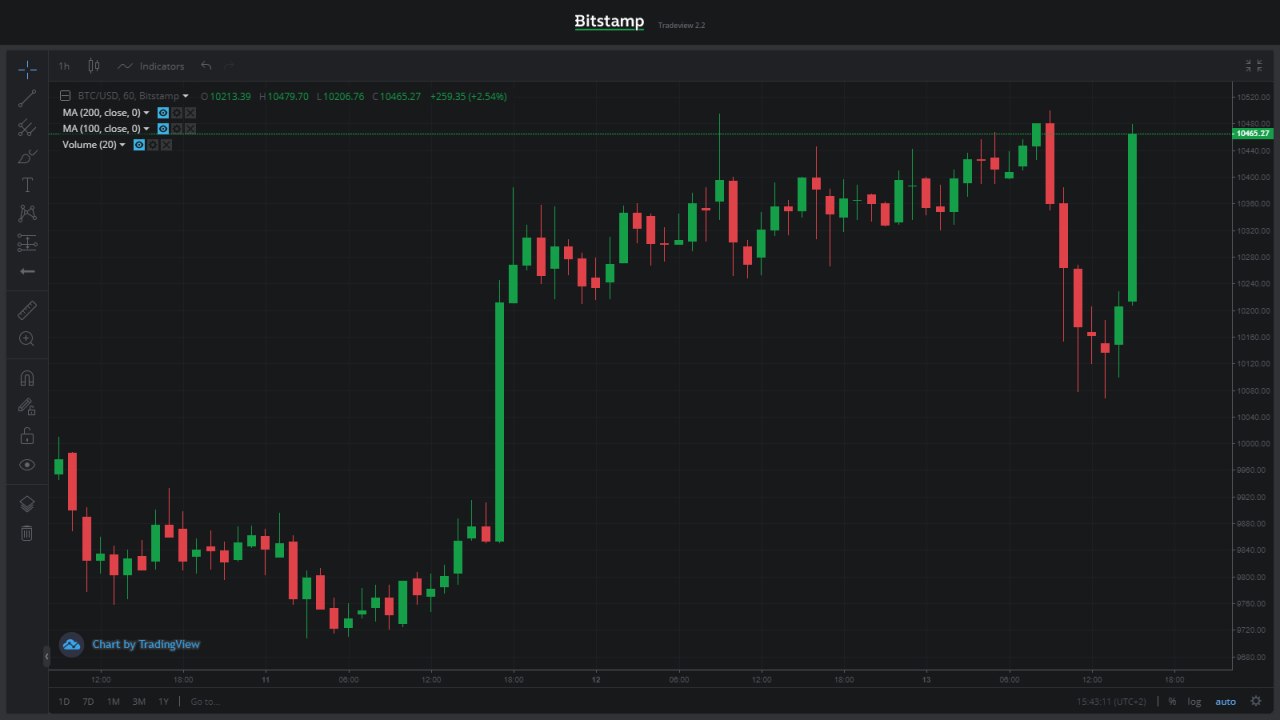The height and width of the screenshot is (720, 1280).
Task: Set range to 3M
Action: click(x=139, y=701)
